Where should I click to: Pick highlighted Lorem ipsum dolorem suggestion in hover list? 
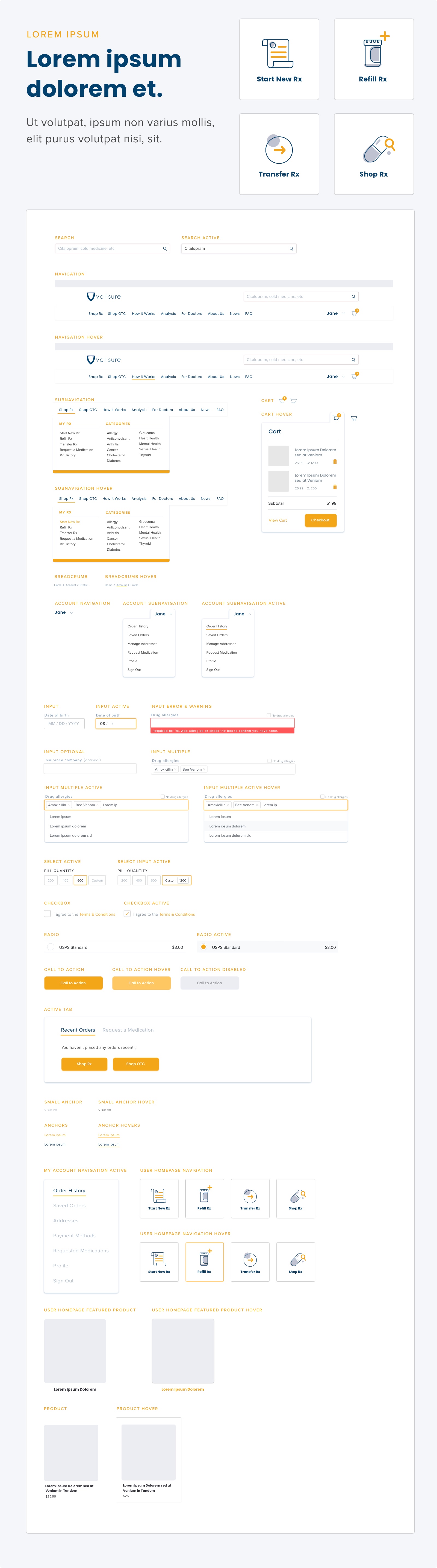pos(276,826)
